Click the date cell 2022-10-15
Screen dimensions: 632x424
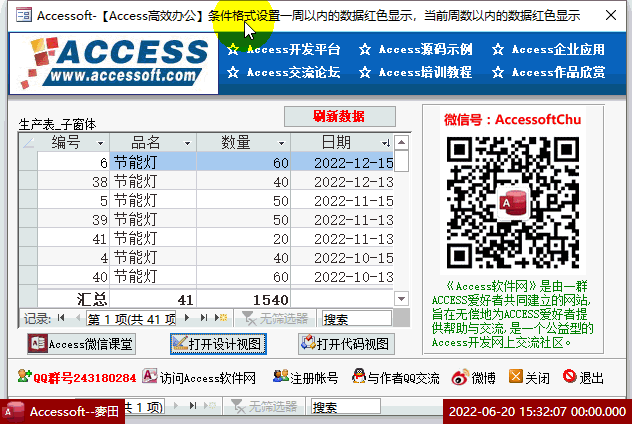point(342,258)
